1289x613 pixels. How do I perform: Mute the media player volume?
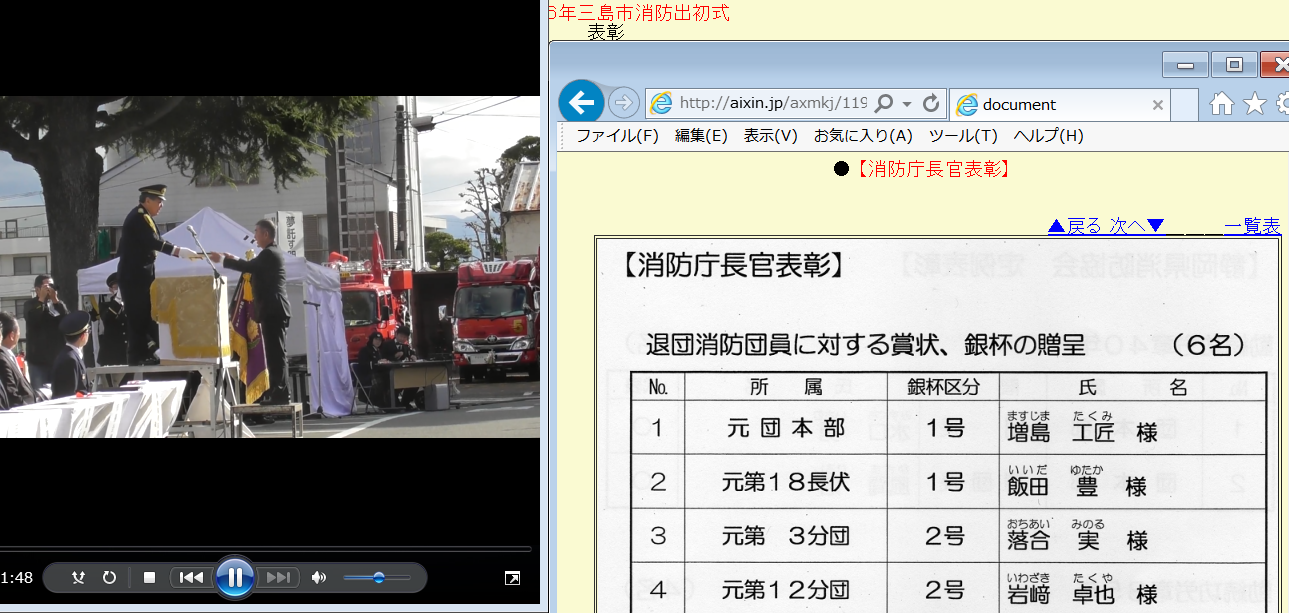pos(319,577)
